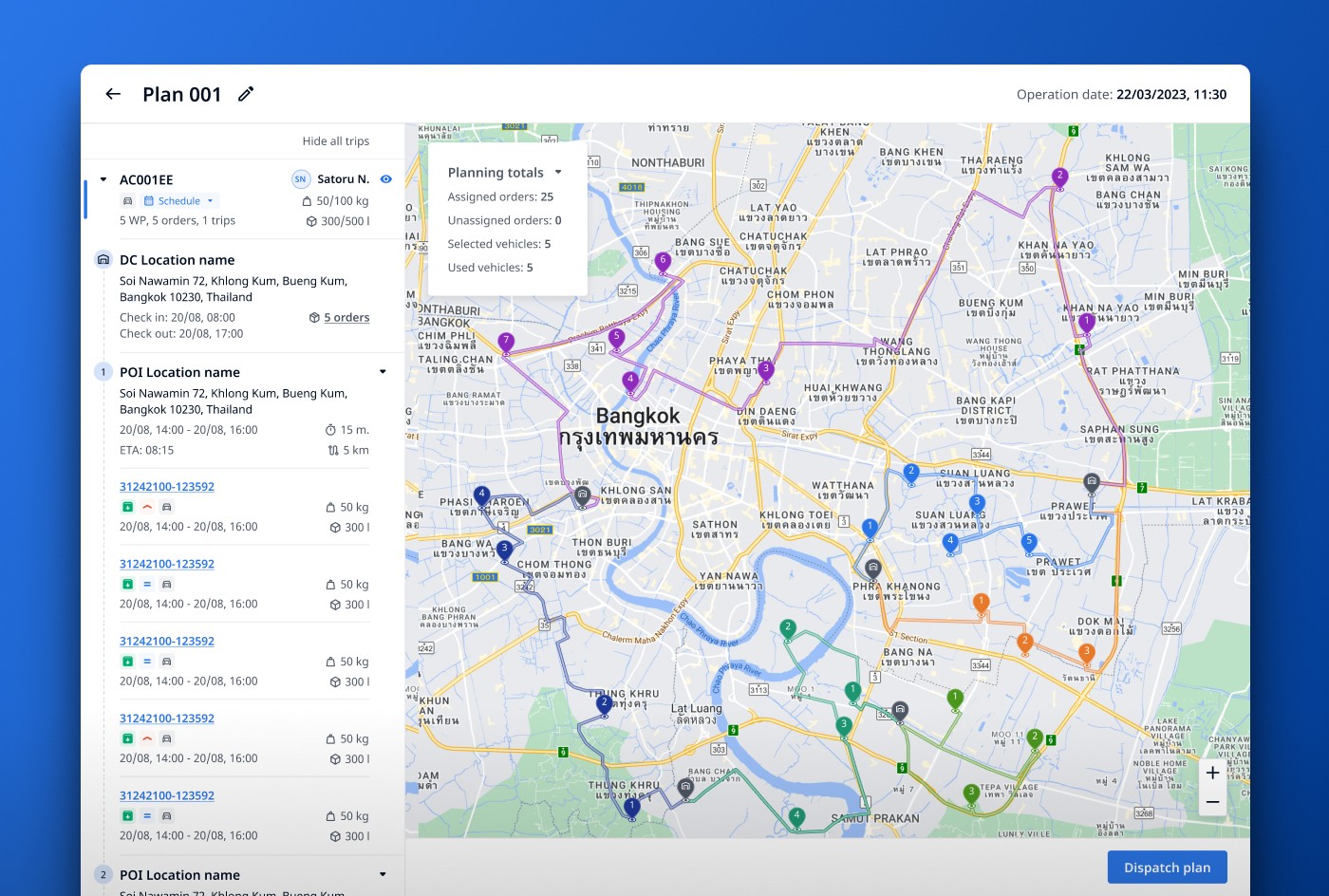Click Hide all trips
1329x896 pixels.
pos(336,141)
